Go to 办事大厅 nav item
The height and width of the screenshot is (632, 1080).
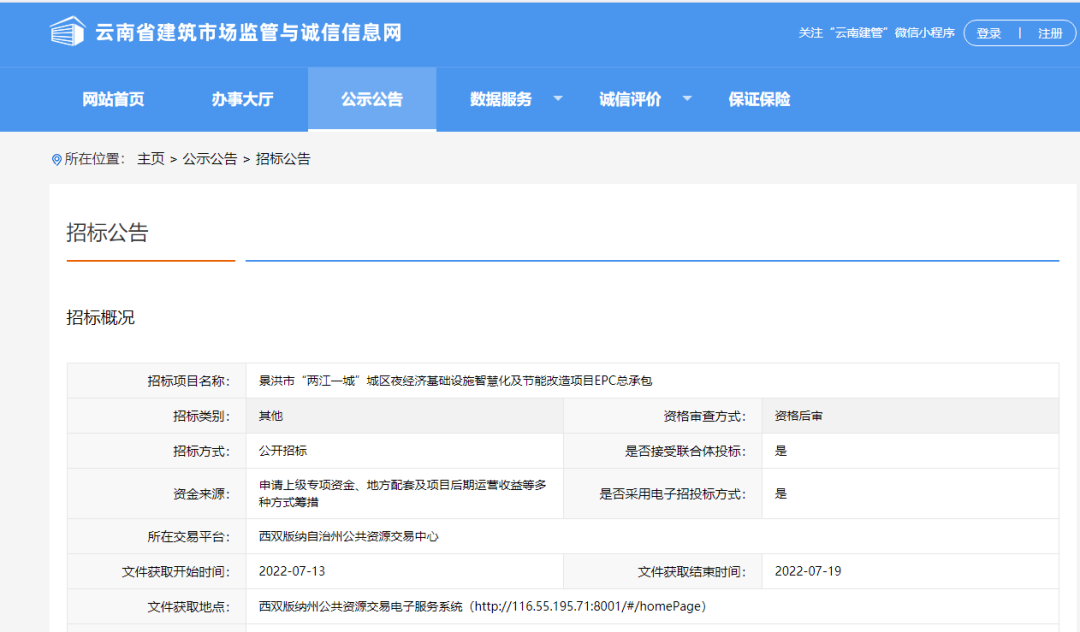(242, 99)
